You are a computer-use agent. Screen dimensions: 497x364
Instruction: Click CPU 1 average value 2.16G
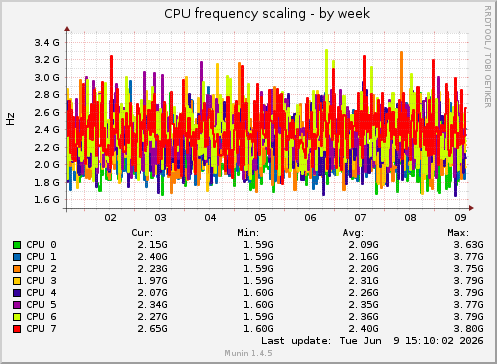364,257
